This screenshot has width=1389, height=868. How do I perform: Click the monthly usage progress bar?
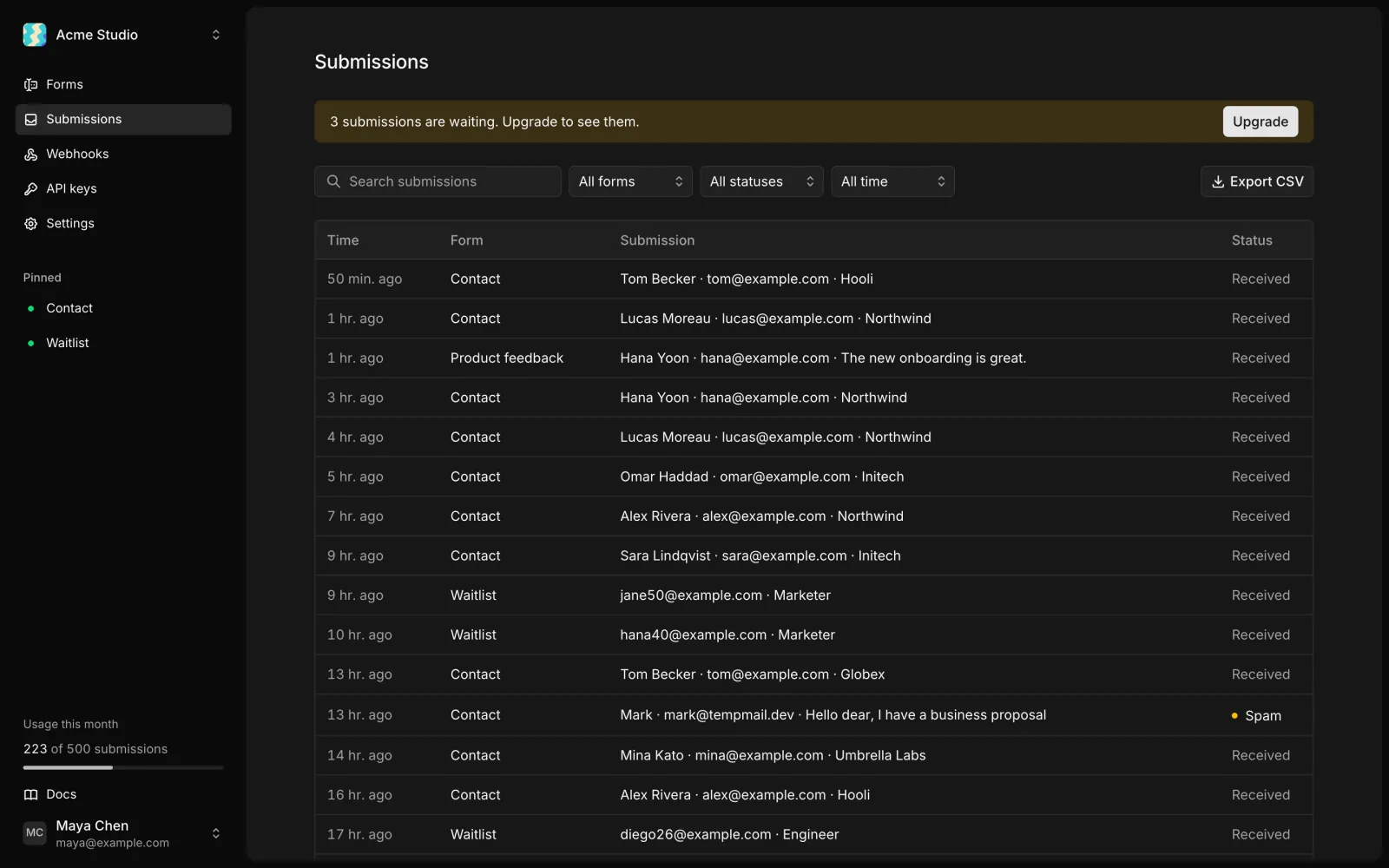coord(123,767)
